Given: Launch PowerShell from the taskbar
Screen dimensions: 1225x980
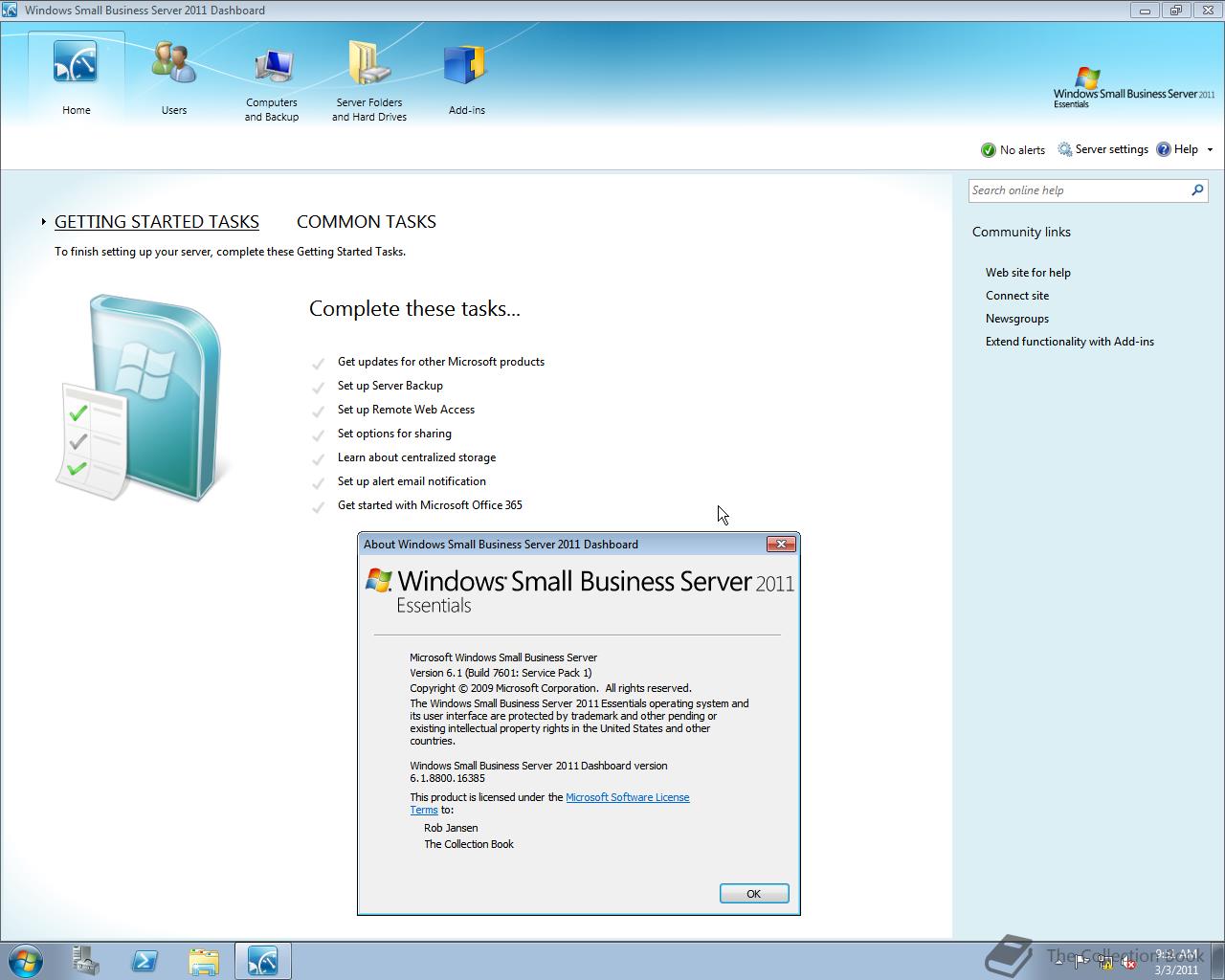Looking at the screenshot, I should (x=145, y=960).
